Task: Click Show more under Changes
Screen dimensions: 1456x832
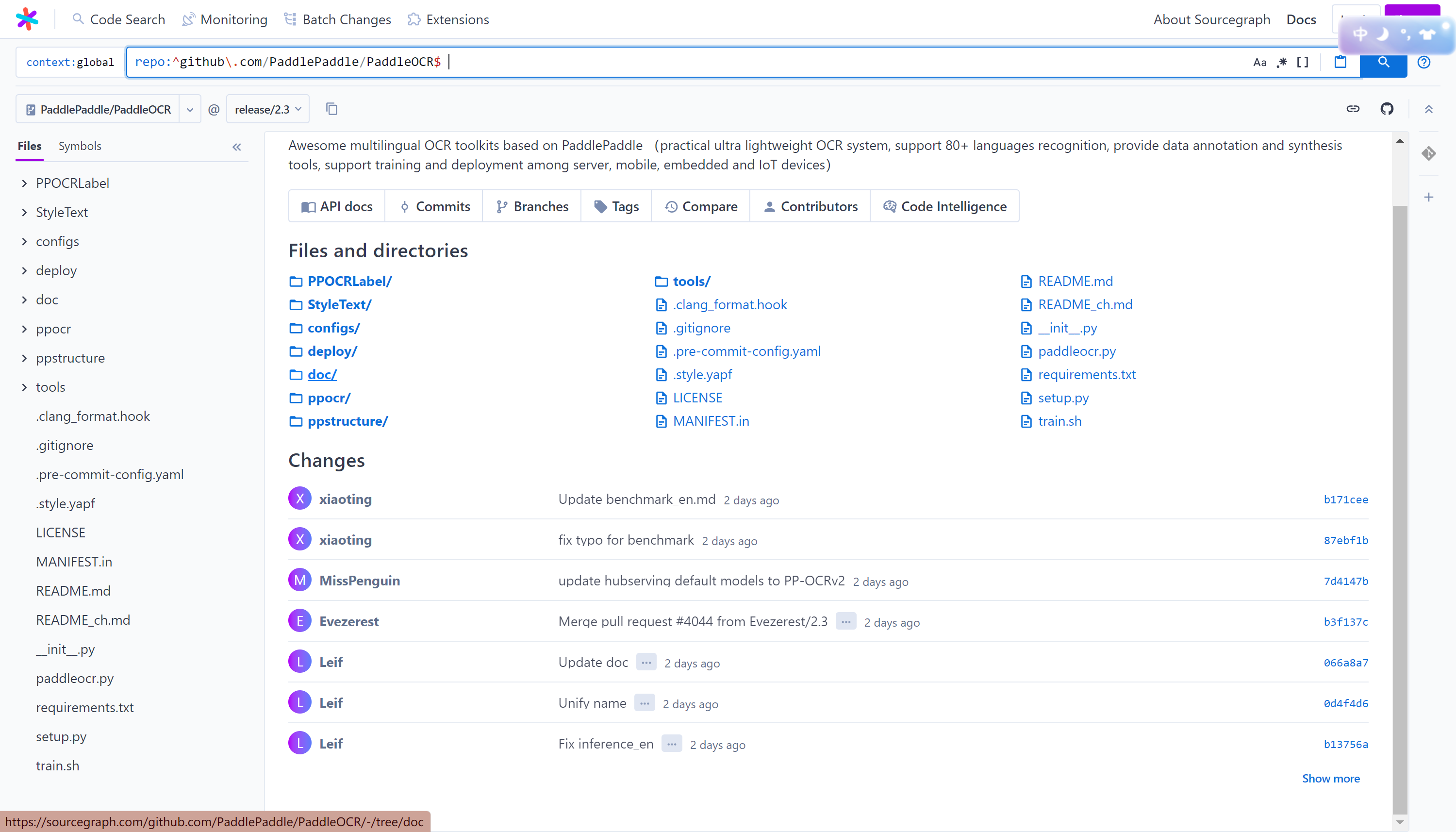Action: click(1330, 778)
